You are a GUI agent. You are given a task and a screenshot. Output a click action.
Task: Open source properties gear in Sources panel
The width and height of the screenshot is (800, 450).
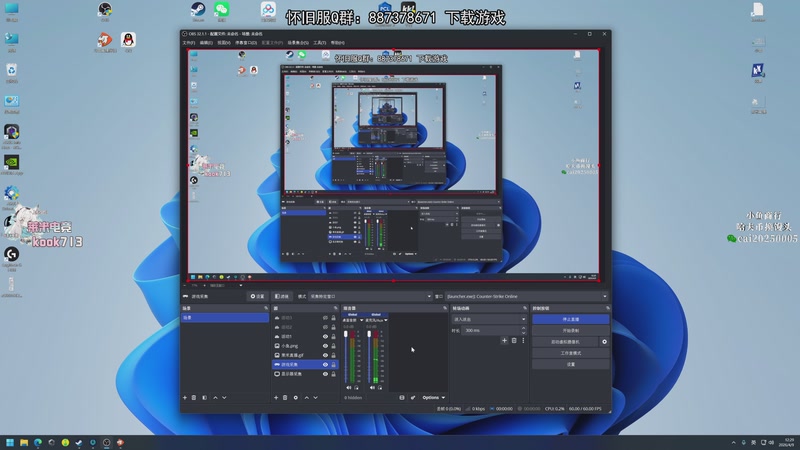[295, 397]
